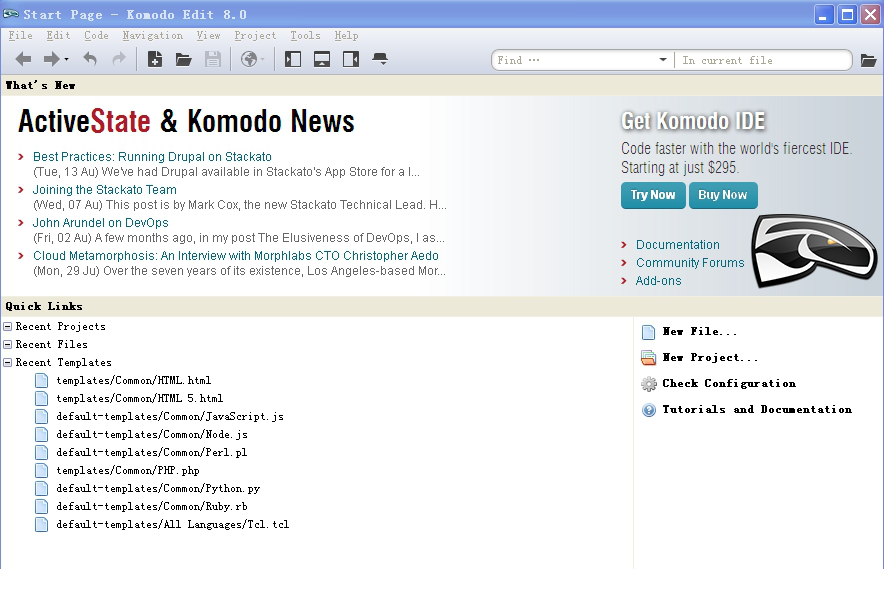The width and height of the screenshot is (884, 591).
Task: Open the Forward arrow history dropdown
Action: click(x=67, y=59)
